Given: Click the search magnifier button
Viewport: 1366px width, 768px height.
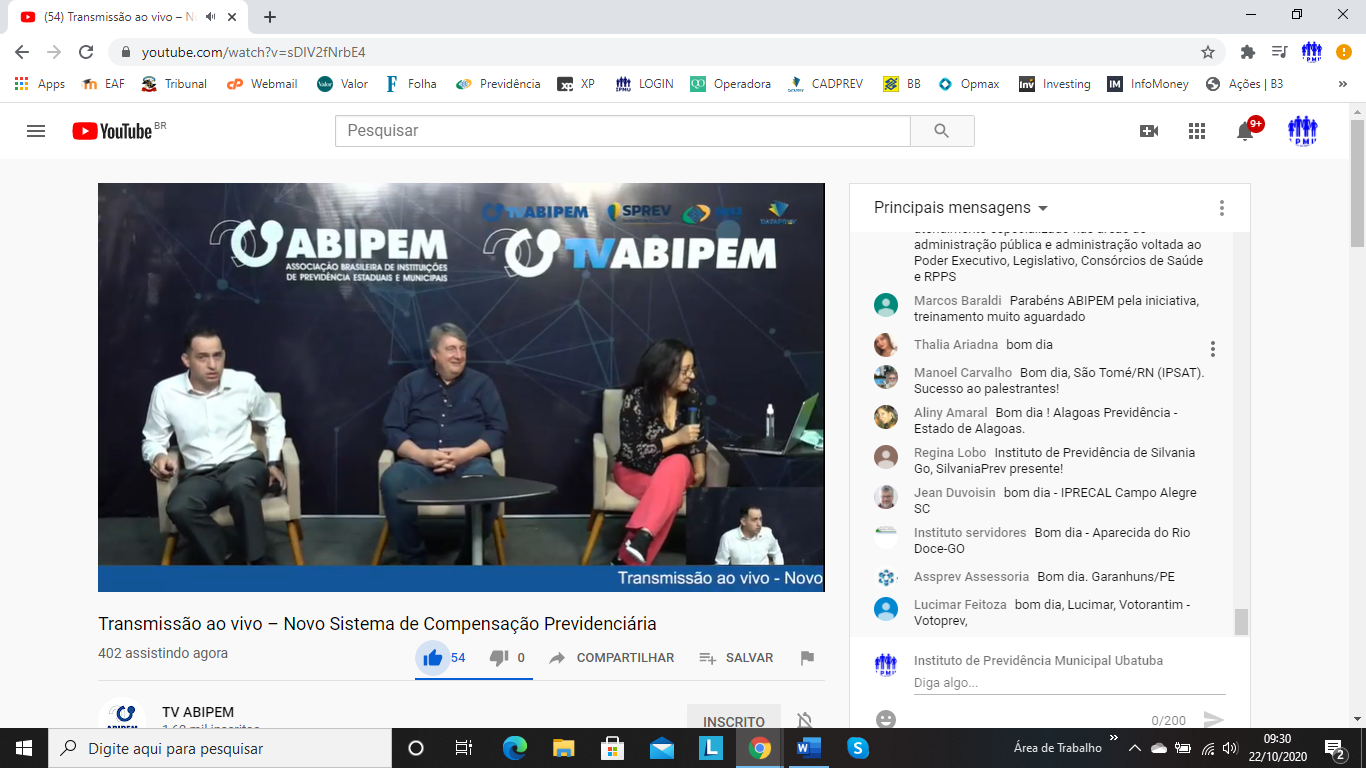Looking at the screenshot, I should 942,131.
